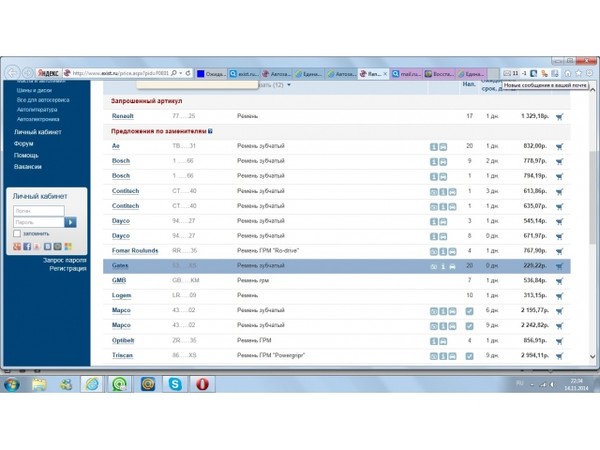Open Автолитература sidebar item
Image resolution: width=600 pixels, height=450 pixels.
pyautogui.click(x=37, y=109)
